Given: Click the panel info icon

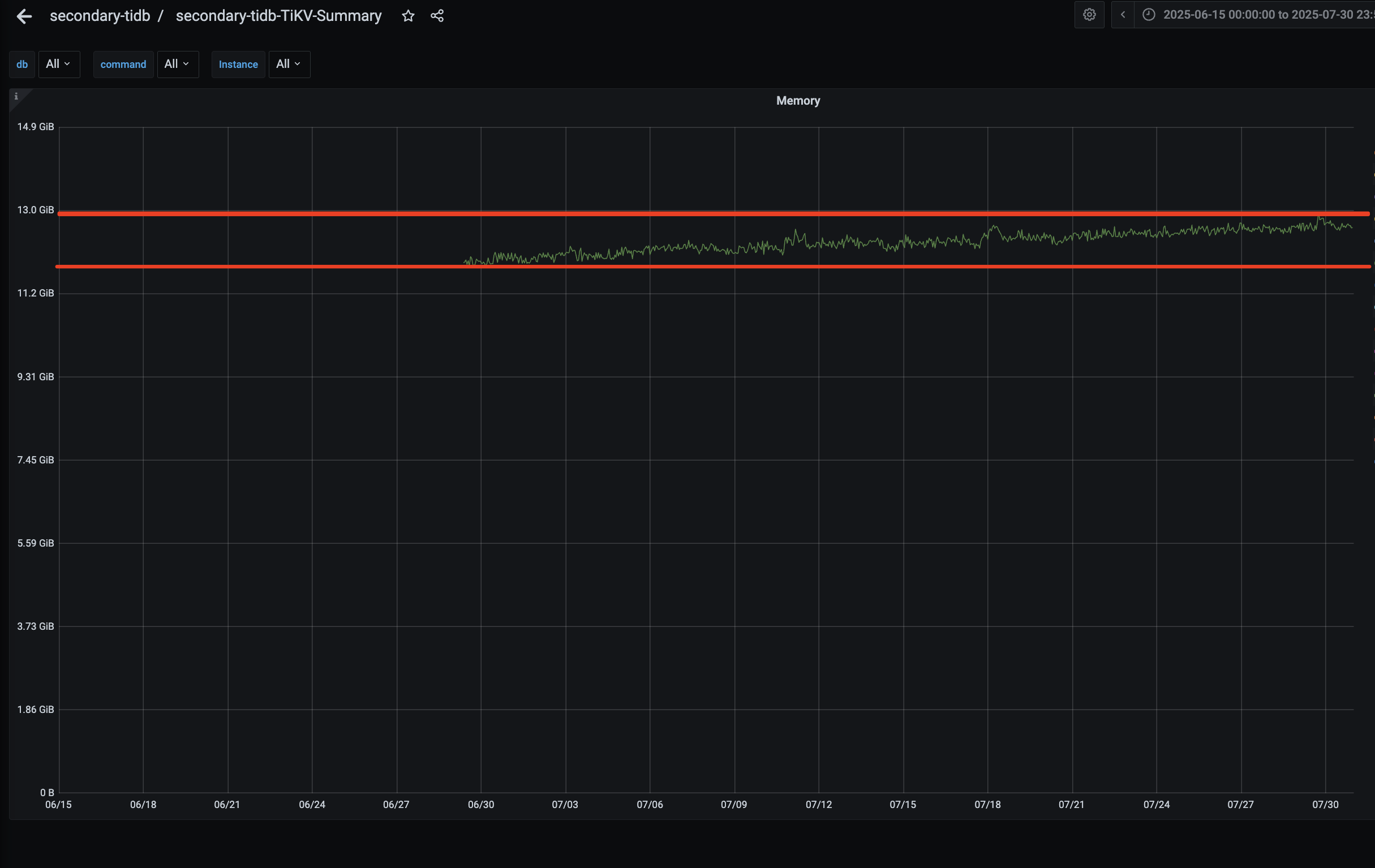Looking at the screenshot, I should 16,96.
